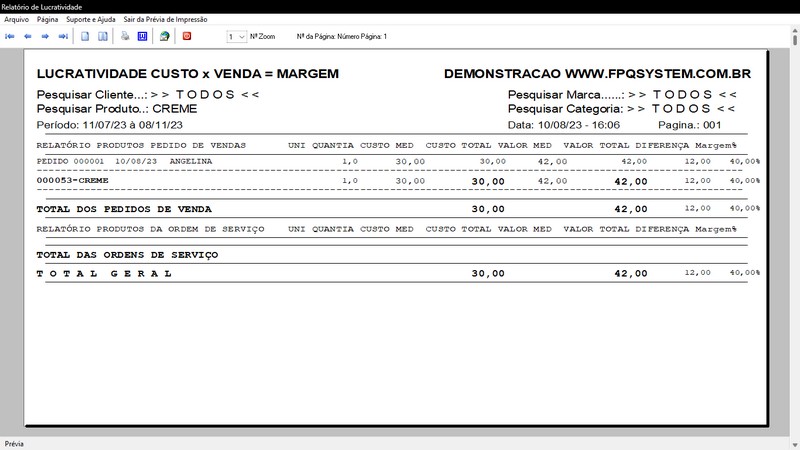Click RELATÓRIO PRODUTOS PEDIDO DE VENDAS heading
This screenshot has height=450, width=800.
point(141,145)
